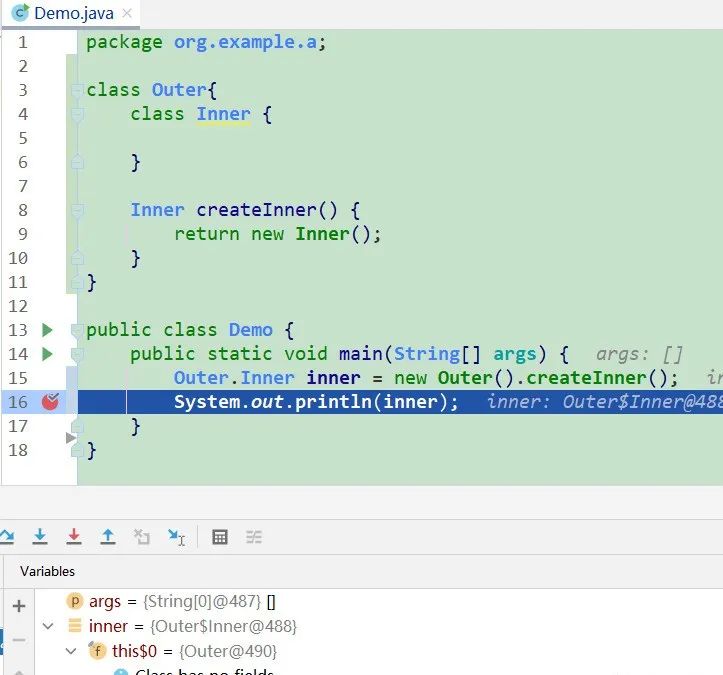
Task: Click the Step Out debugger icon
Action: coord(108,537)
